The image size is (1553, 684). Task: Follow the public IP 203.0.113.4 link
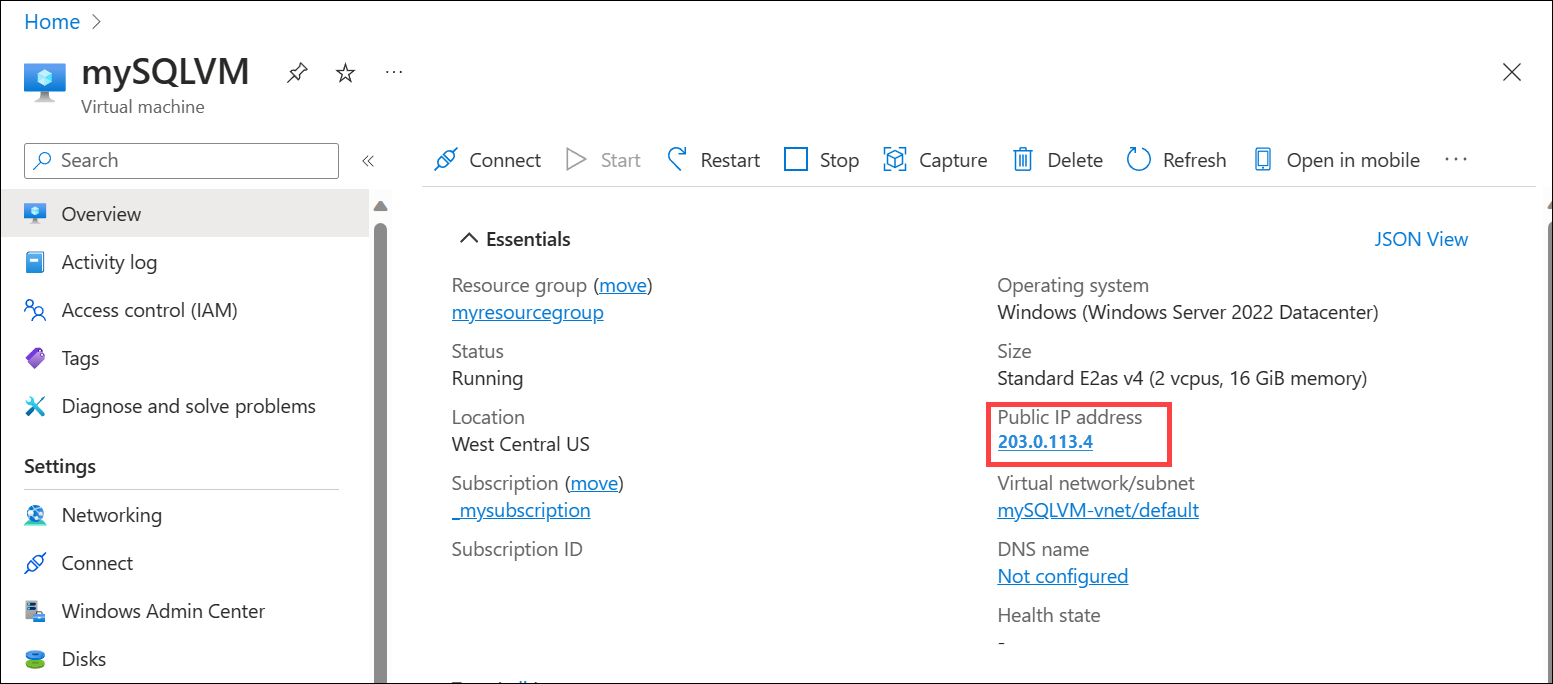(x=1044, y=441)
